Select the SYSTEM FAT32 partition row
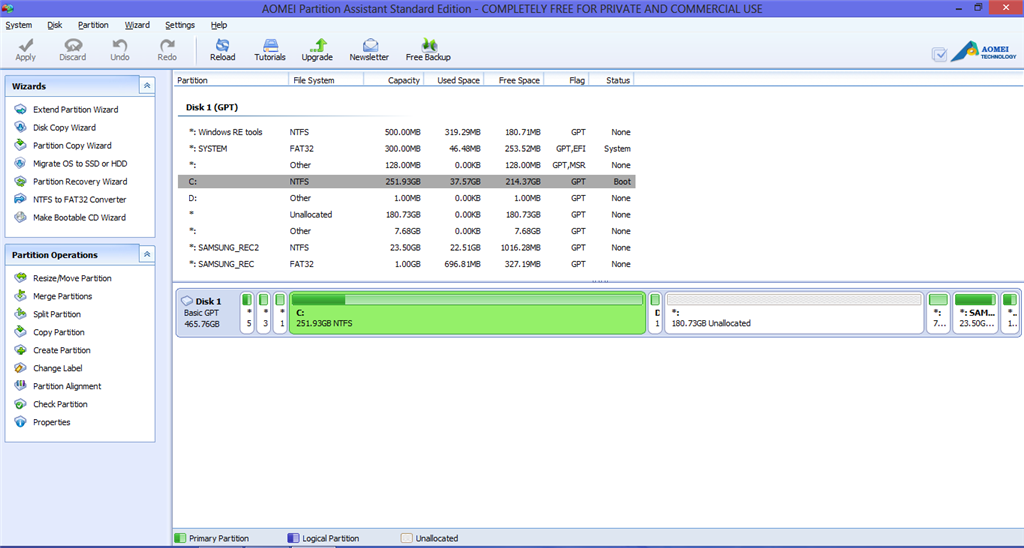1024x548 pixels. [x=406, y=148]
